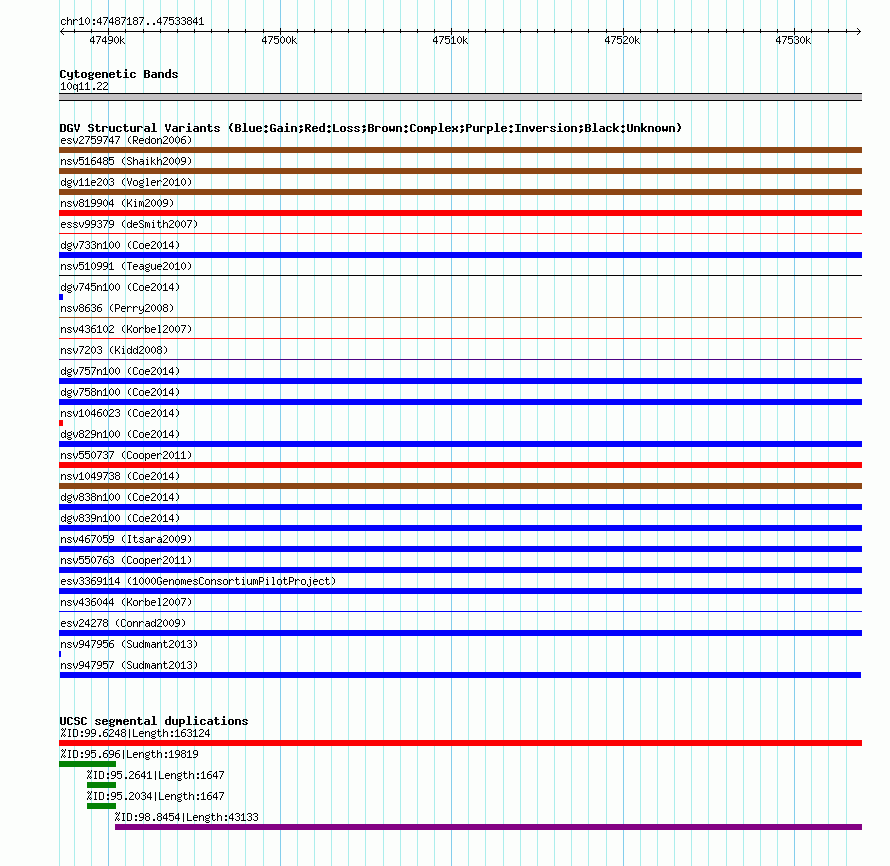Image resolution: width=890 pixels, height=866 pixels.
Task: Click the 47530k ruler tick label
Action: tap(794, 40)
